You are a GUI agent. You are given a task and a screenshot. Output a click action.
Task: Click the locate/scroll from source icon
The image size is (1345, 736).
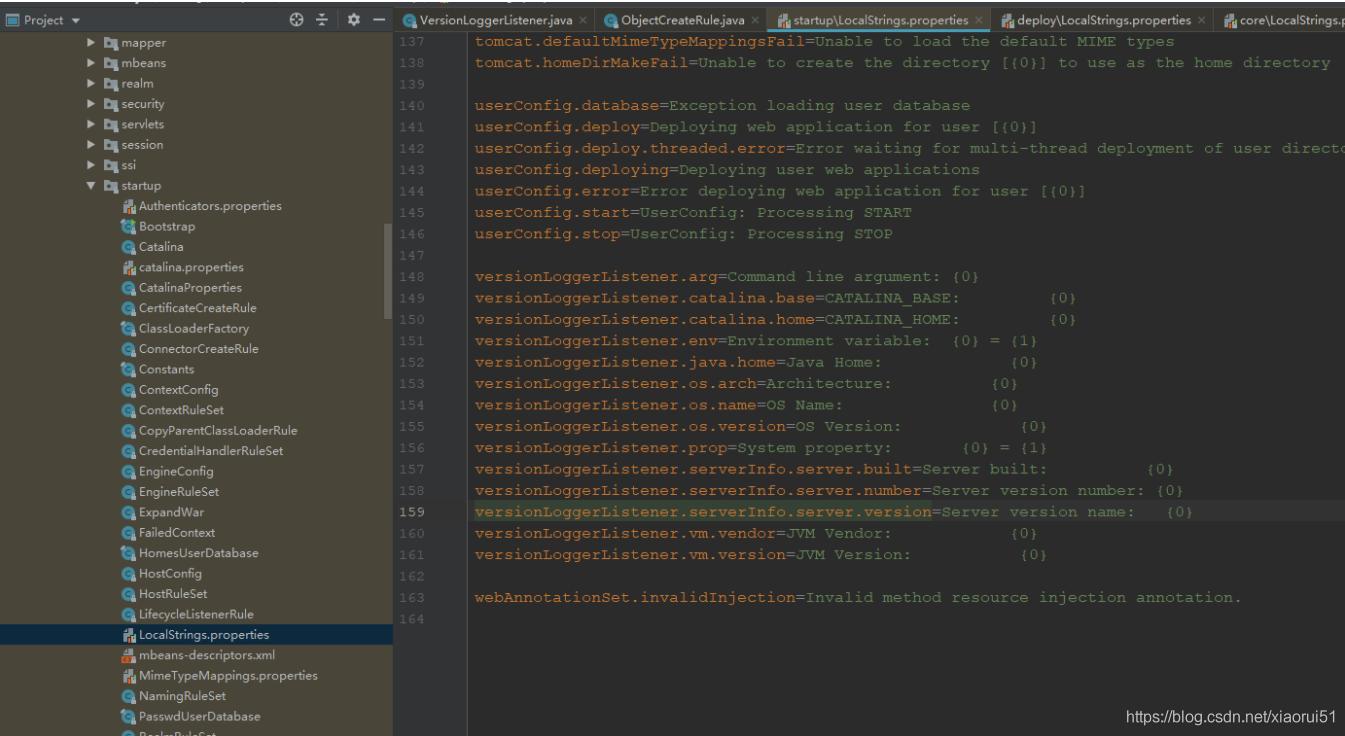tap(297, 20)
